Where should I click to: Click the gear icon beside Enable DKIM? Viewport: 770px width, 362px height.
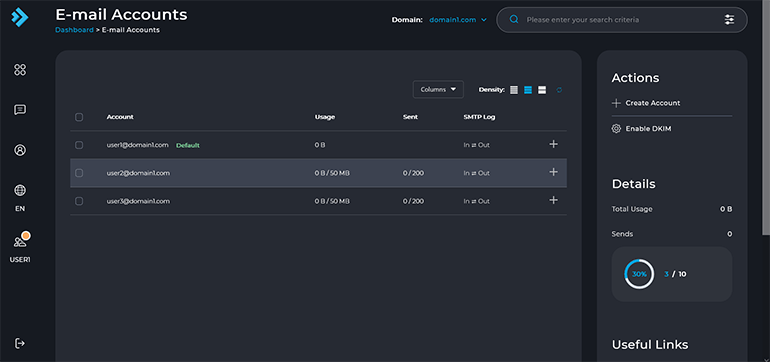616,129
